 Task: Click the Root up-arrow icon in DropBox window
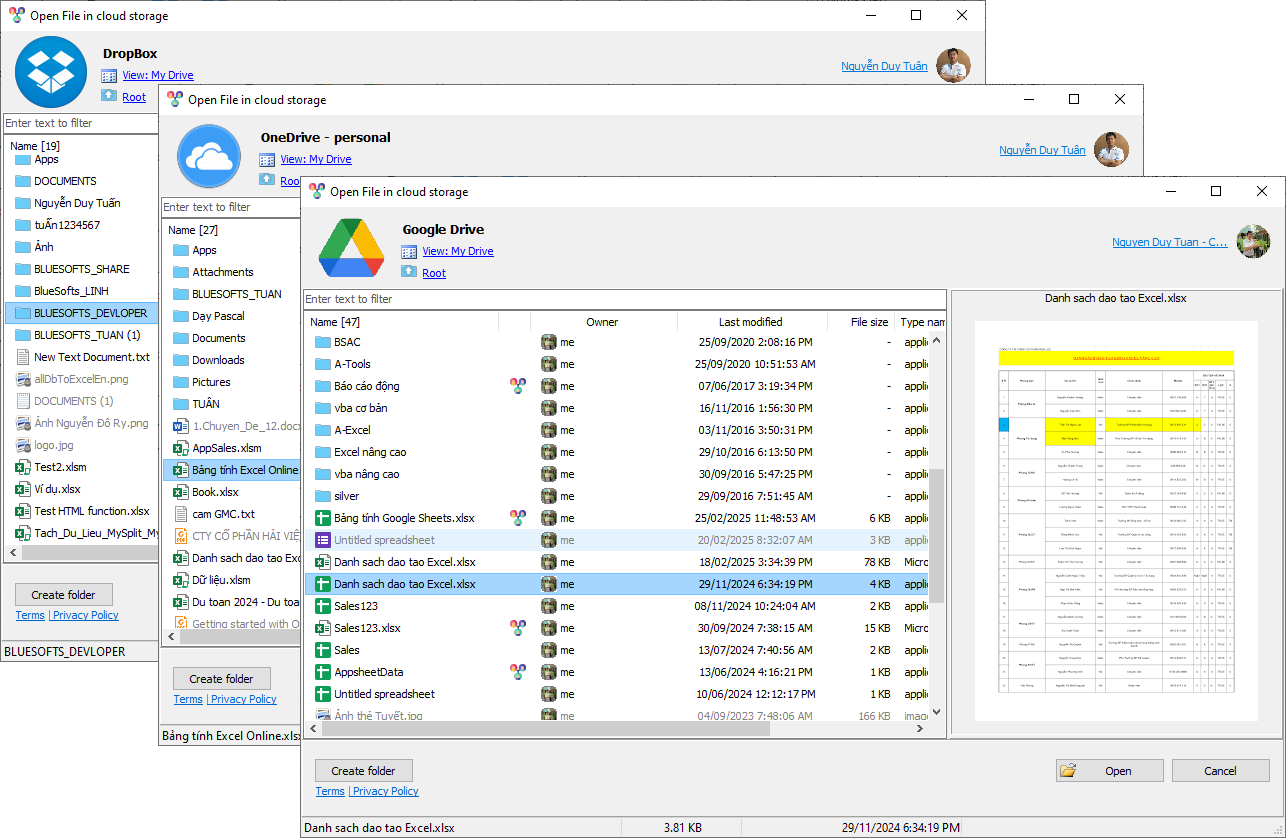[x=109, y=95]
